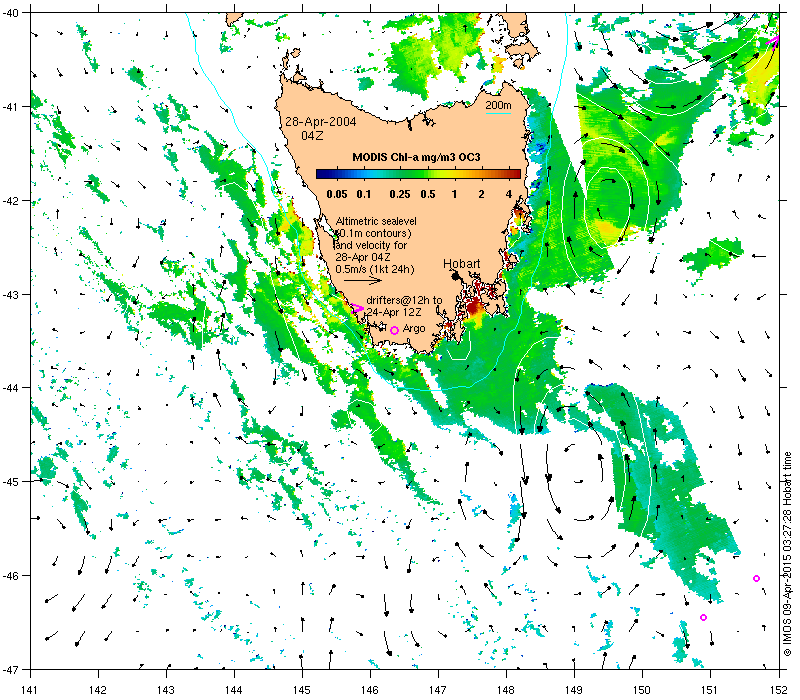The width and height of the screenshot is (800, 700).
Task: Click the '200m' depth contour label
Action: [498, 105]
